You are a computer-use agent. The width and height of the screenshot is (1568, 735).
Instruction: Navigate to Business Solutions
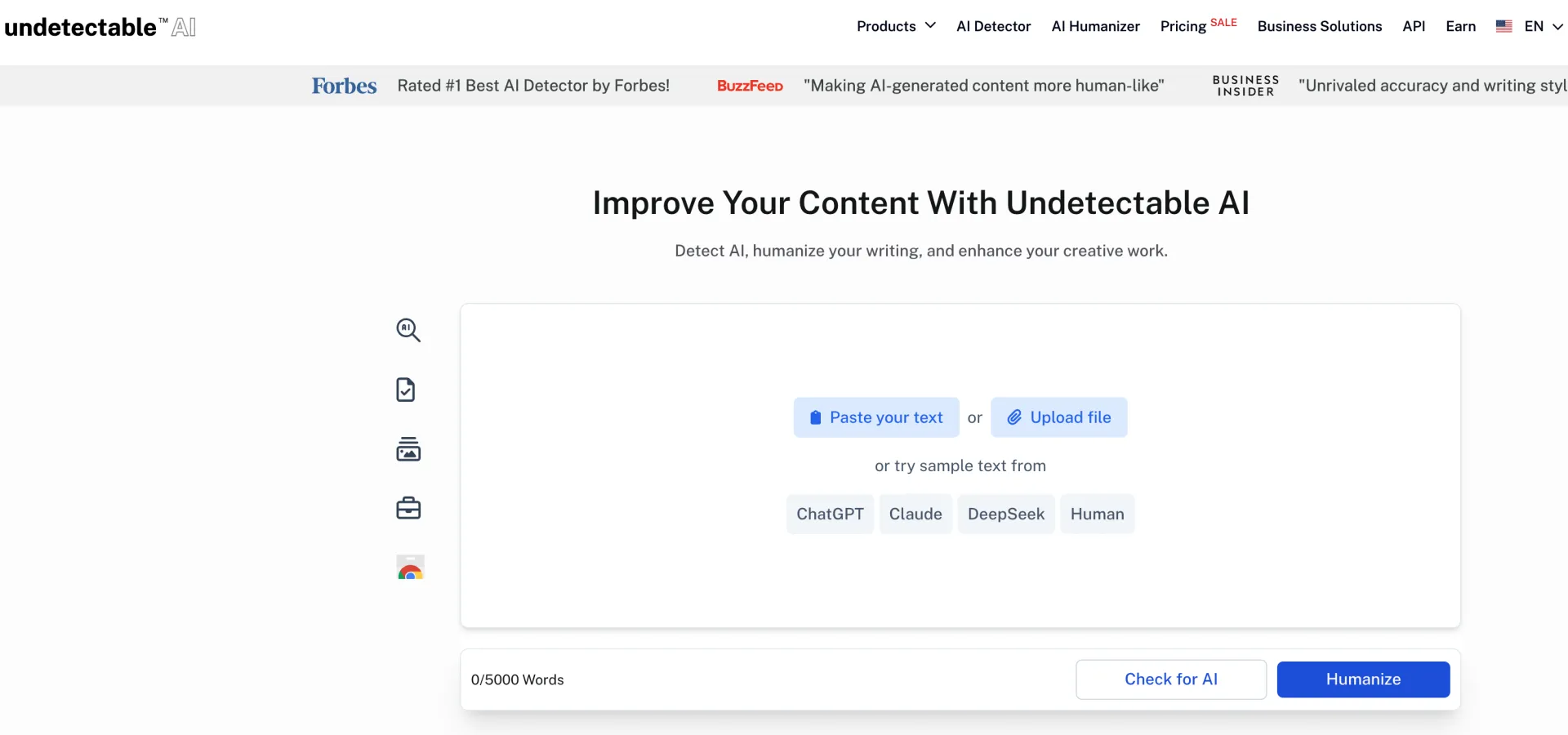coord(1320,26)
